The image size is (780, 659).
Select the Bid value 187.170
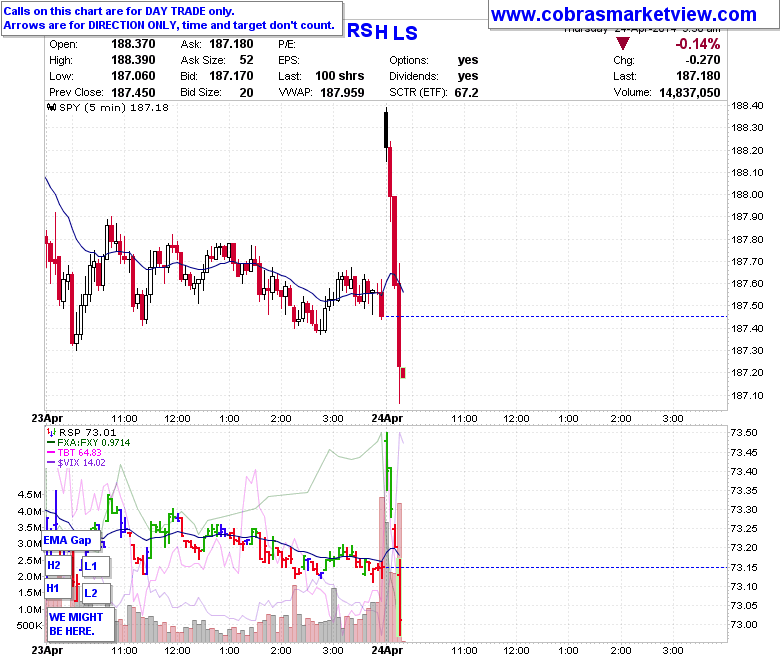pos(231,76)
